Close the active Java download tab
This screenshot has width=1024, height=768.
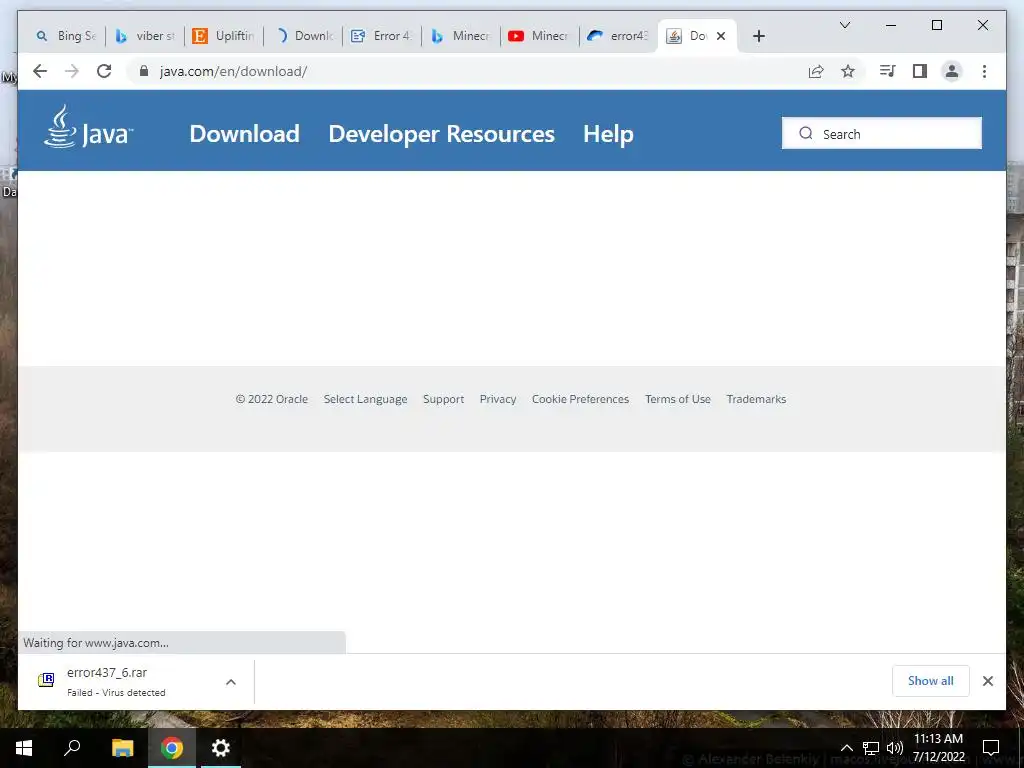pyautogui.click(x=721, y=36)
